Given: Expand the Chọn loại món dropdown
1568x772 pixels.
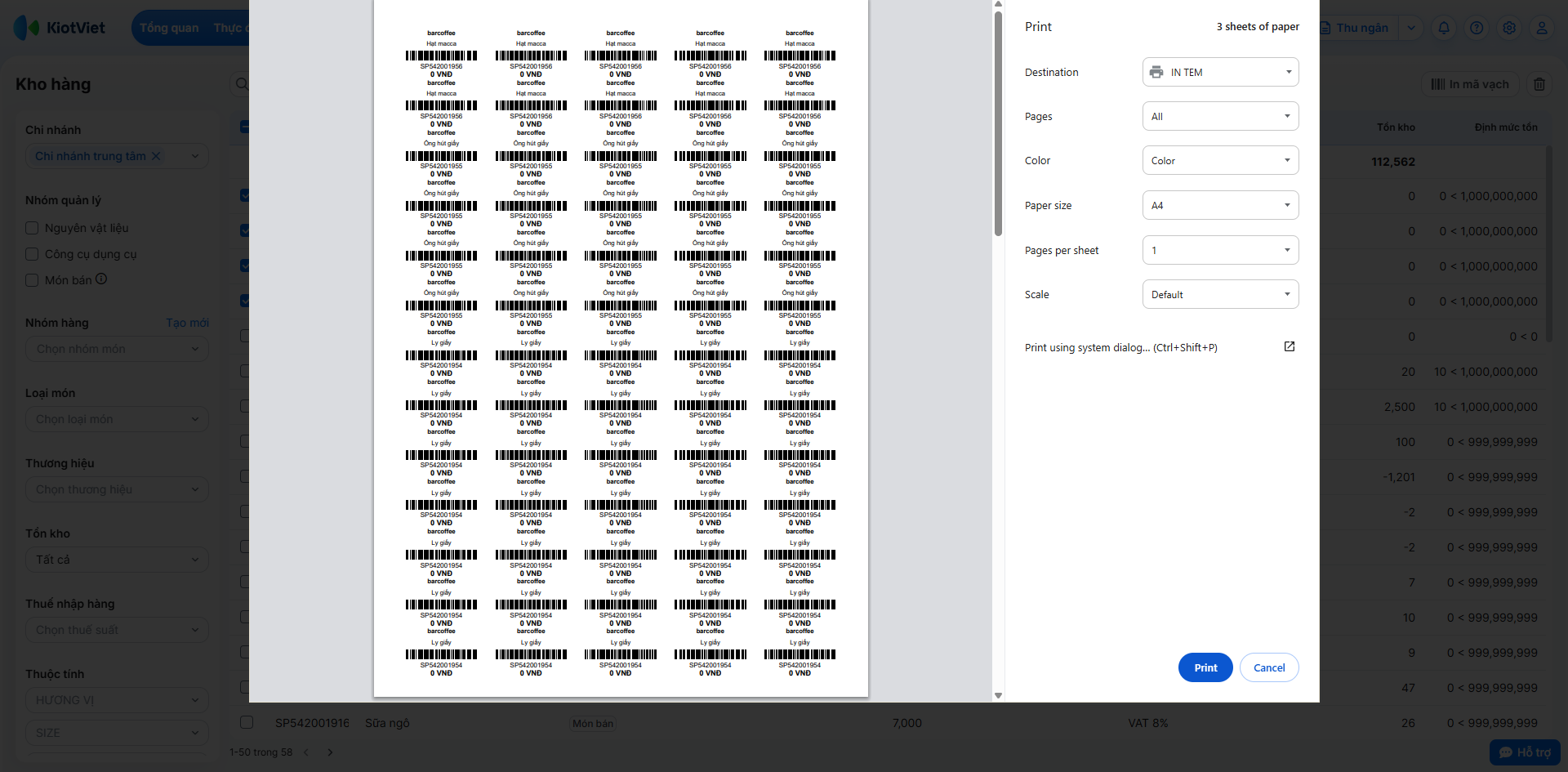Looking at the screenshot, I should [x=117, y=419].
